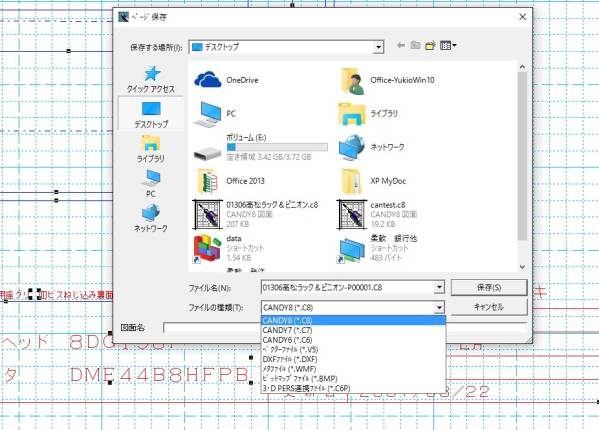Open the 保存する場所 location dropdown
Image resolution: width=599 pixels, height=430 pixels.
[378, 47]
